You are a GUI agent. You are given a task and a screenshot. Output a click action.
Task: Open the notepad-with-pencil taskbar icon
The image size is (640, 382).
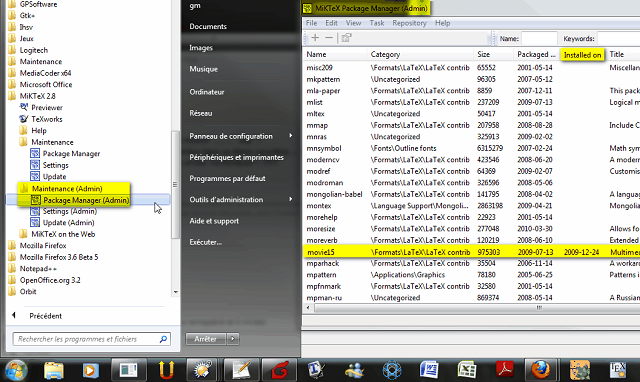tap(242, 371)
